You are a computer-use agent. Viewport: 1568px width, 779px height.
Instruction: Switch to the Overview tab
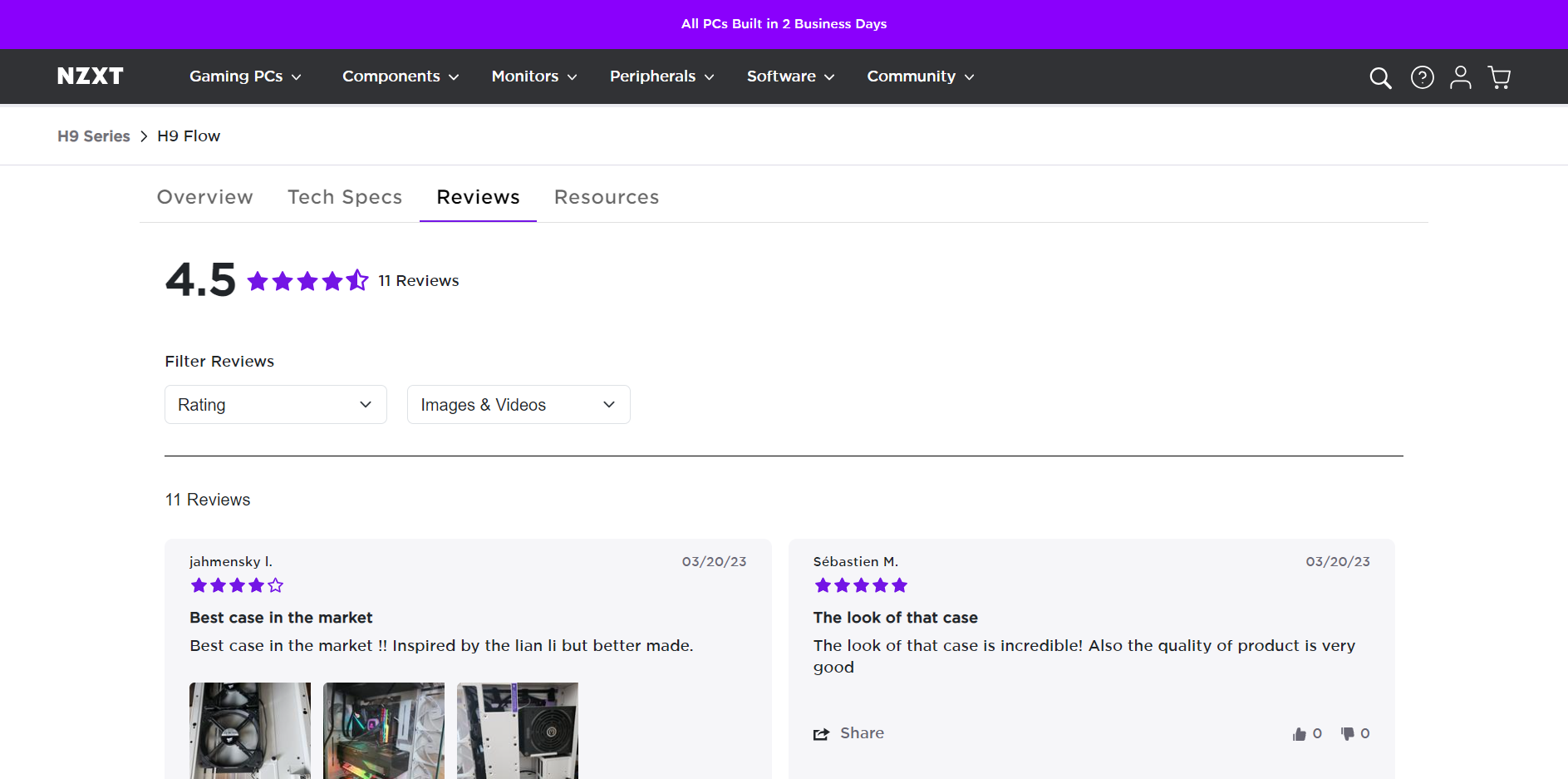tap(205, 197)
